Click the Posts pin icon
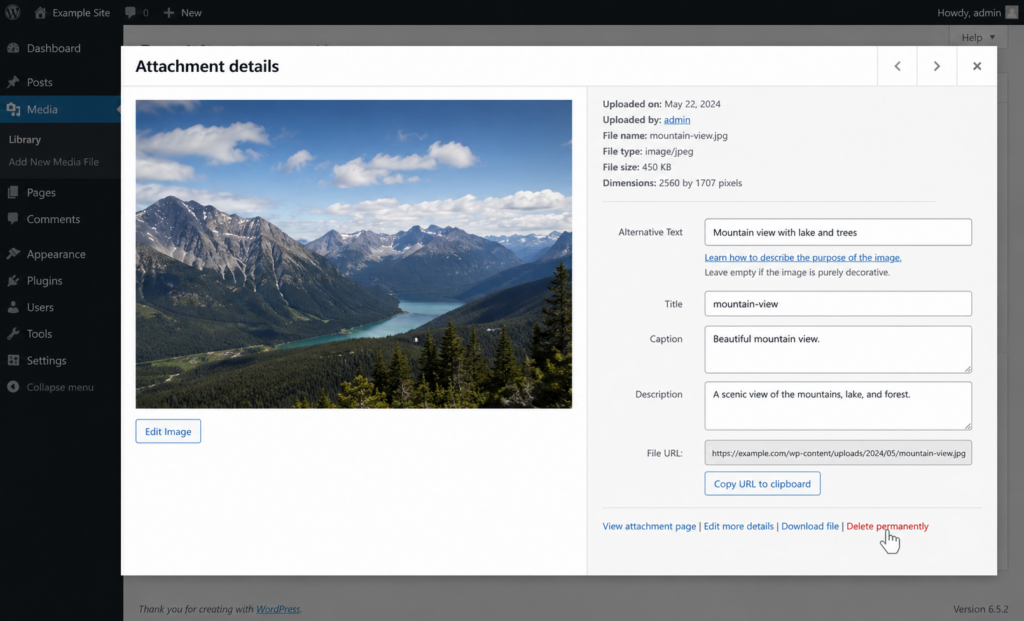Viewport: 1024px width, 621px height. 13,82
